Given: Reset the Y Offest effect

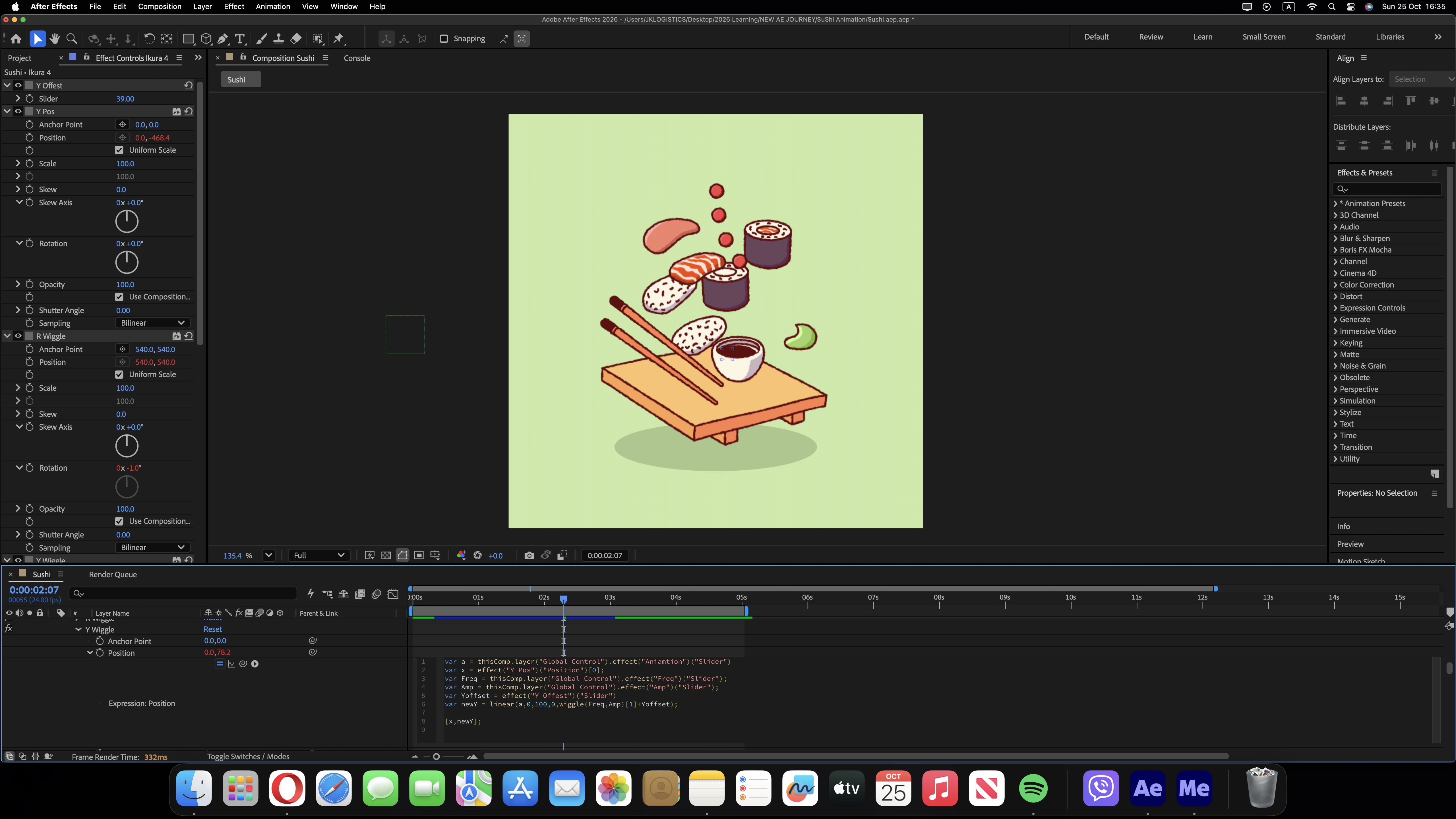Looking at the screenshot, I should pyautogui.click(x=189, y=85).
